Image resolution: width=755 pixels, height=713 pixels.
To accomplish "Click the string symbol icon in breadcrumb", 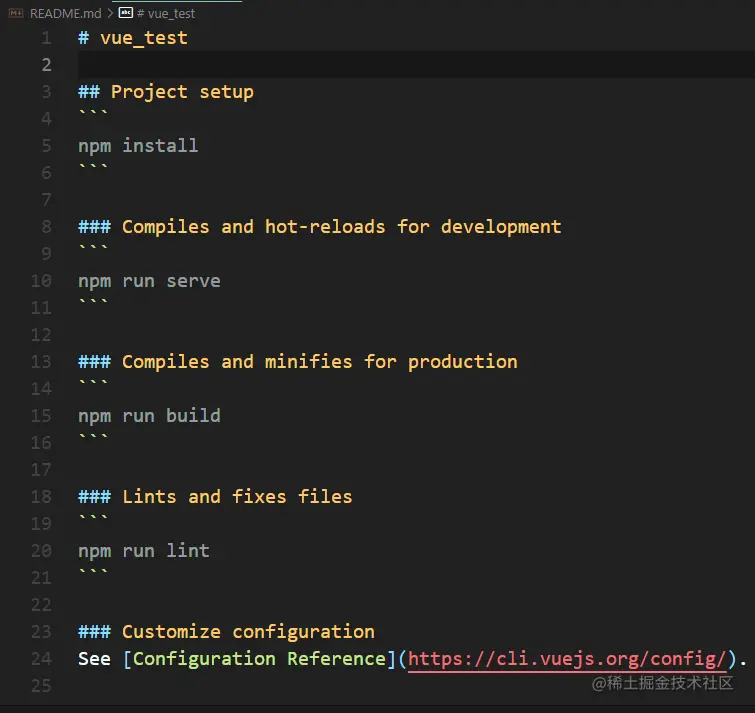I will pyautogui.click(x=126, y=13).
